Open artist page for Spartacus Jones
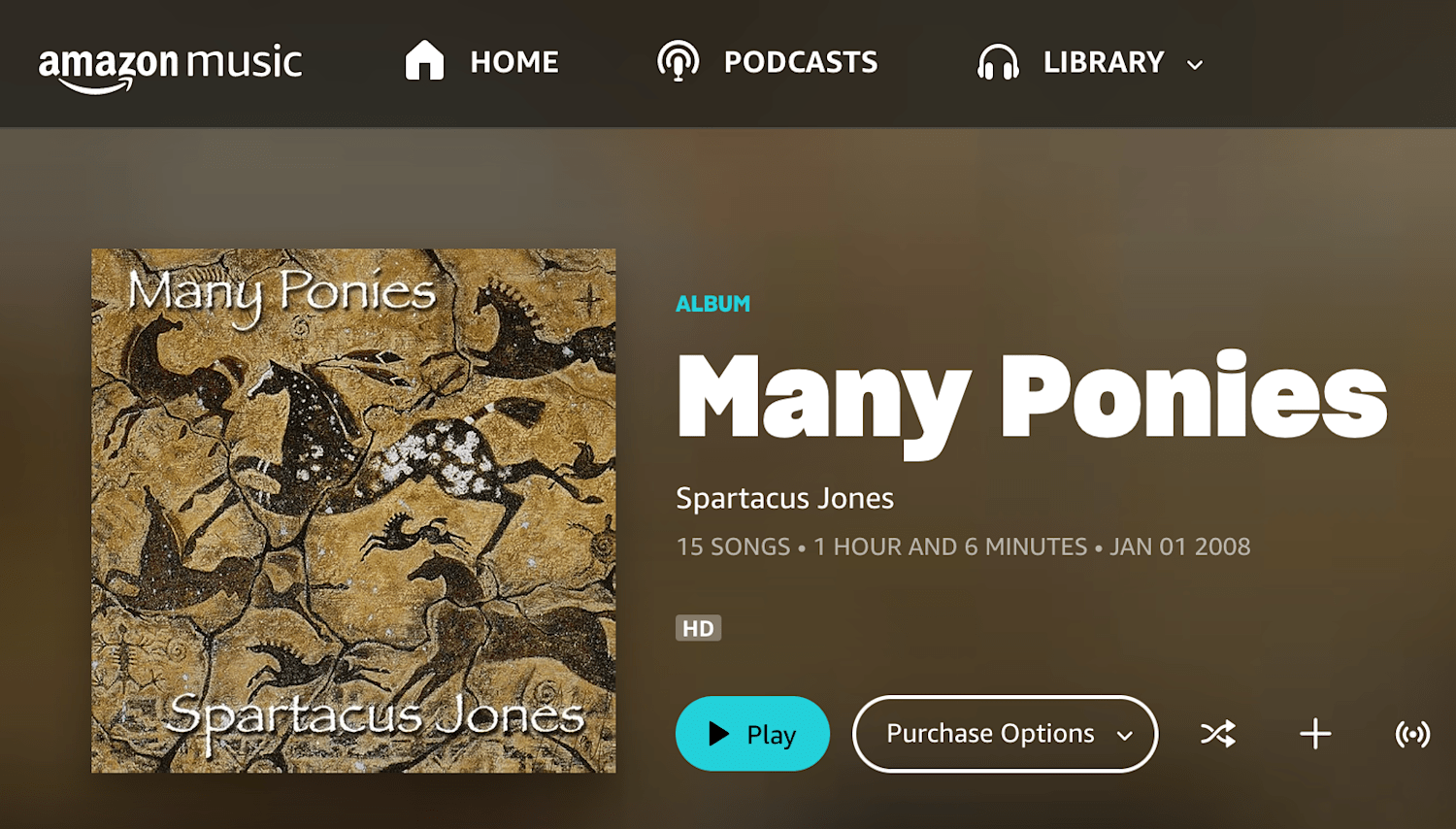The image size is (1456, 829). click(784, 498)
